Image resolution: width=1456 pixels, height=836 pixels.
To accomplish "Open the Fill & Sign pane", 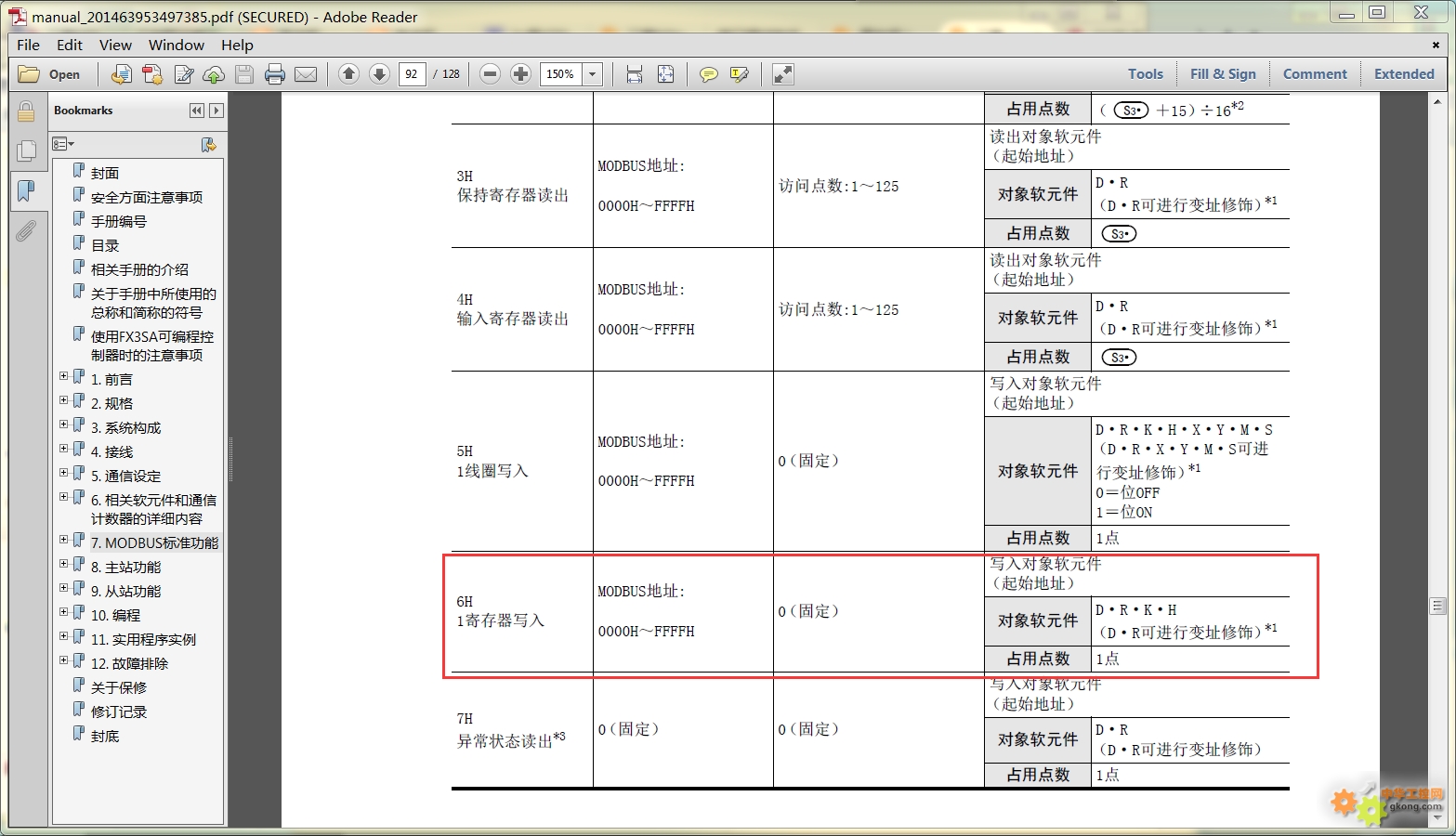I will pos(1223,74).
